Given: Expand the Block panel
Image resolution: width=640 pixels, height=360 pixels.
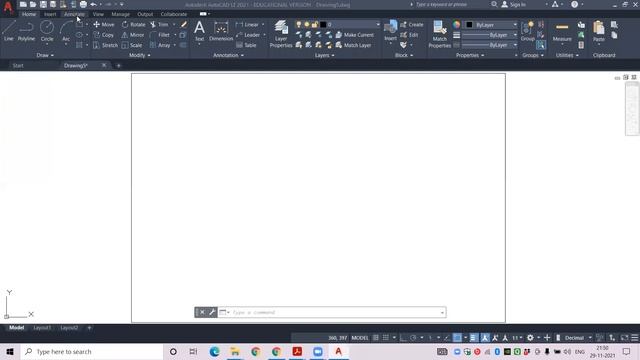Looking at the screenshot, I should tap(404, 55).
